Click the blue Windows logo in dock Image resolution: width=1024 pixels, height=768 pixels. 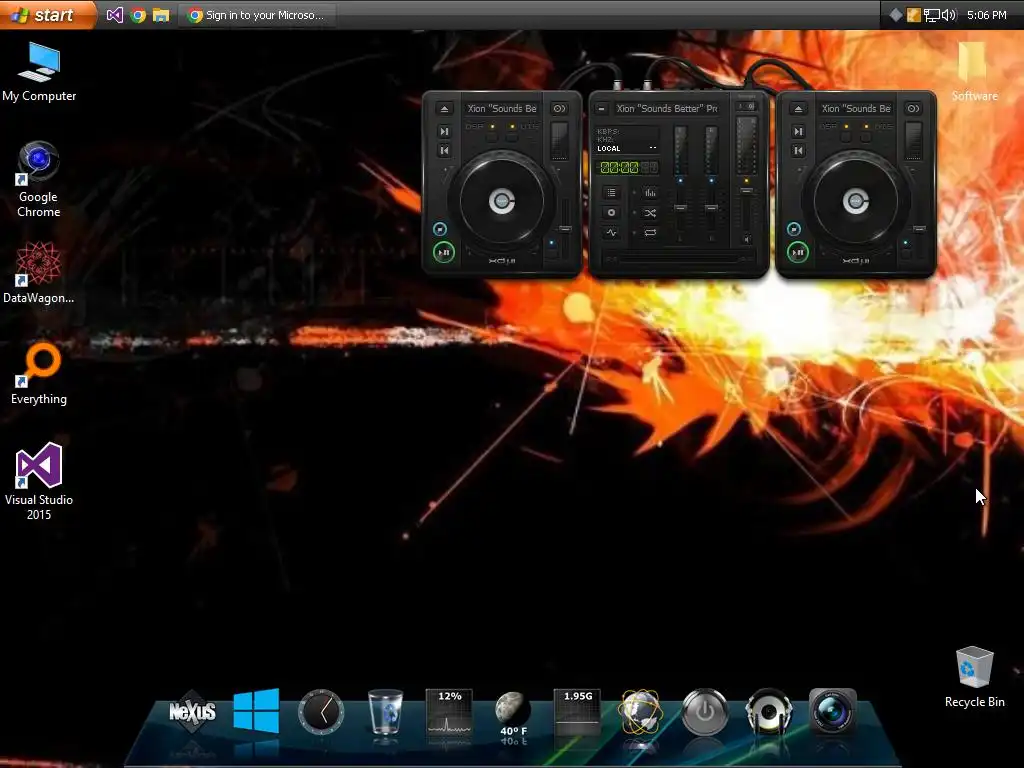(x=256, y=710)
